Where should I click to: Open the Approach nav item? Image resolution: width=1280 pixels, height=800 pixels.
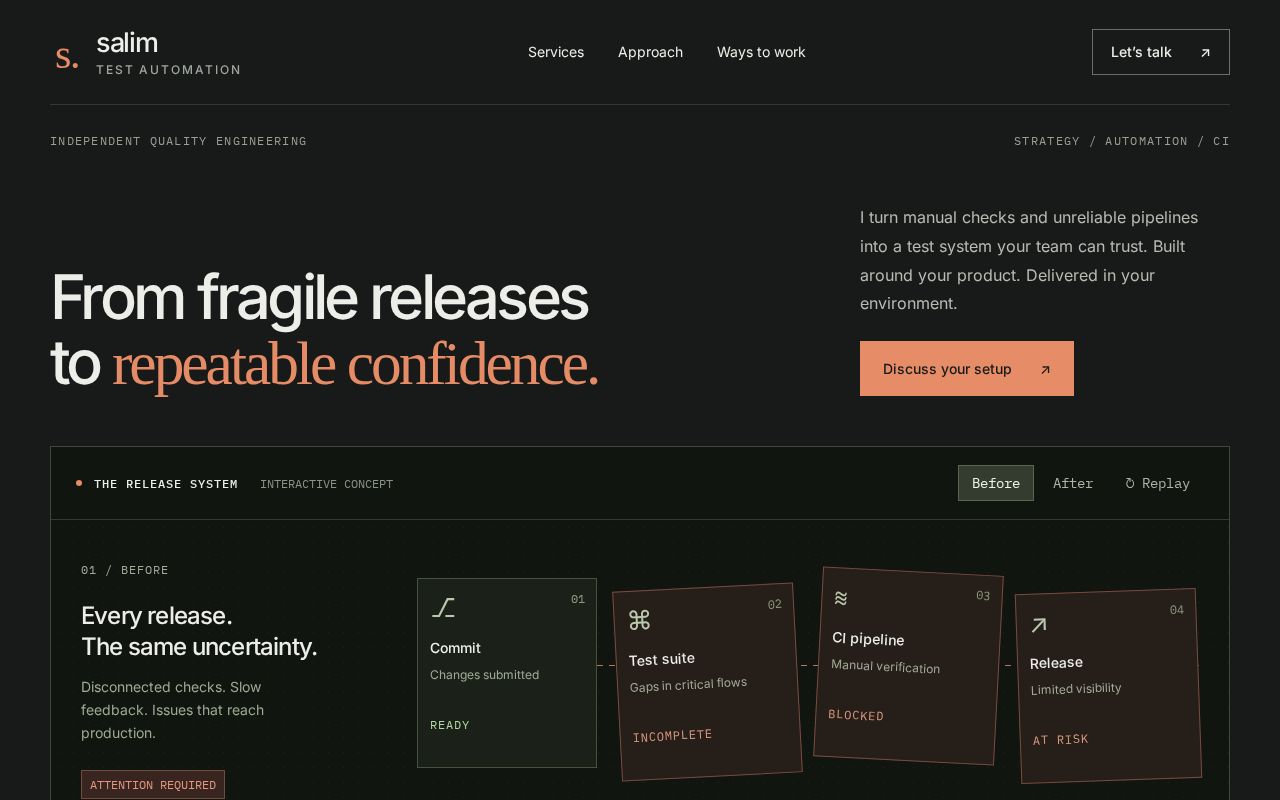[650, 52]
